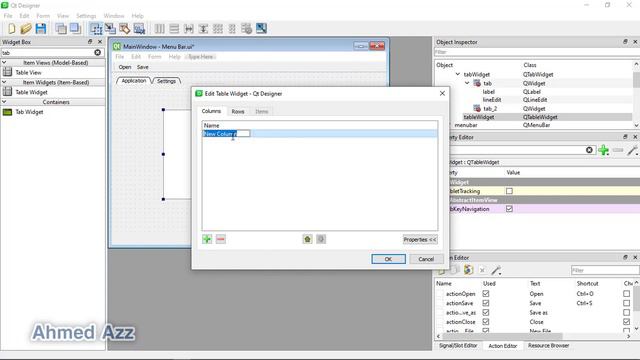This screenshot has width=640, height=360.
Task: Click the Object Inspector Filter field
Action: [536, 52]
